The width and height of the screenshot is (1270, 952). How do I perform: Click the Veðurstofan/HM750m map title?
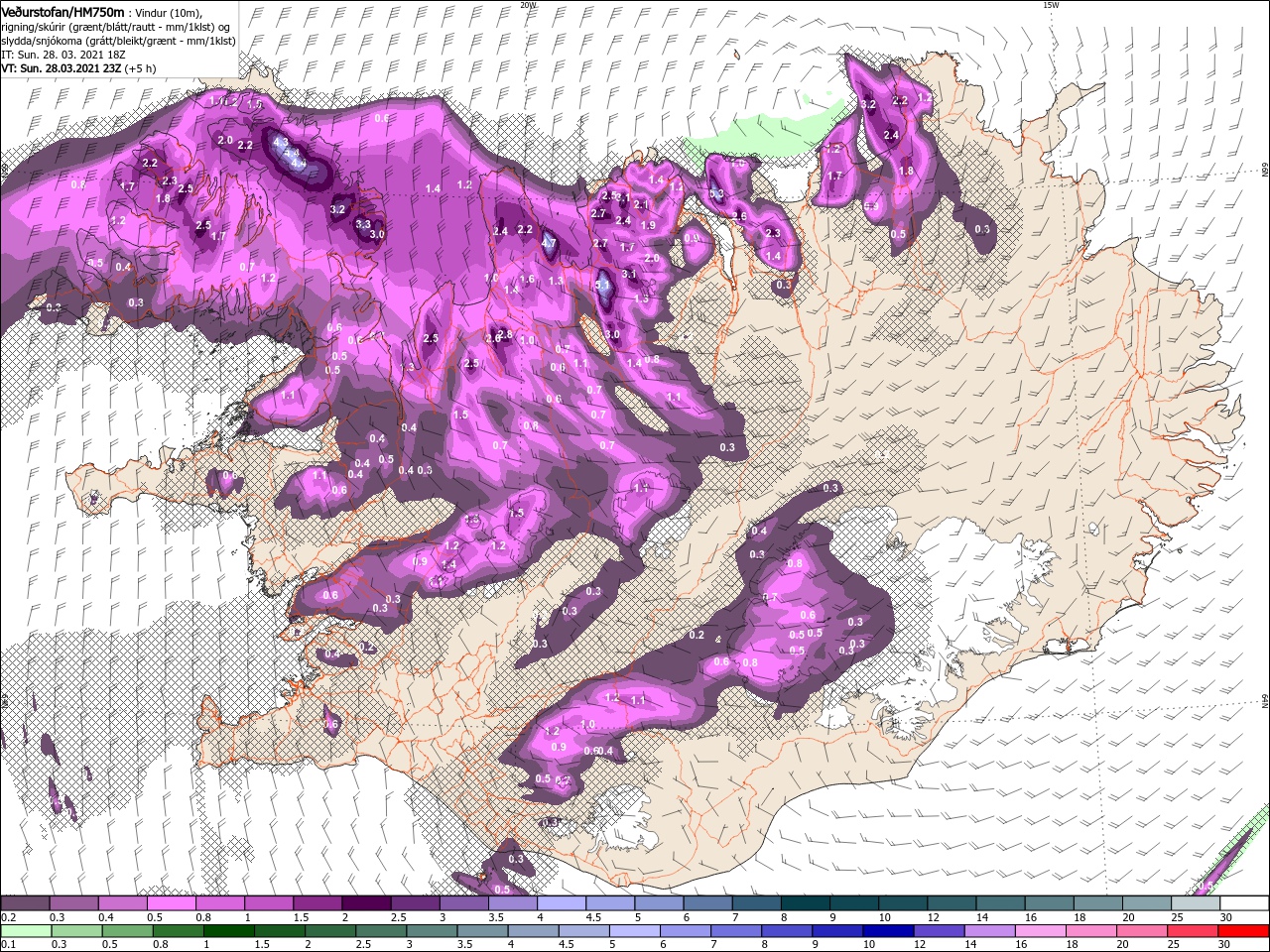coord(63,12)
